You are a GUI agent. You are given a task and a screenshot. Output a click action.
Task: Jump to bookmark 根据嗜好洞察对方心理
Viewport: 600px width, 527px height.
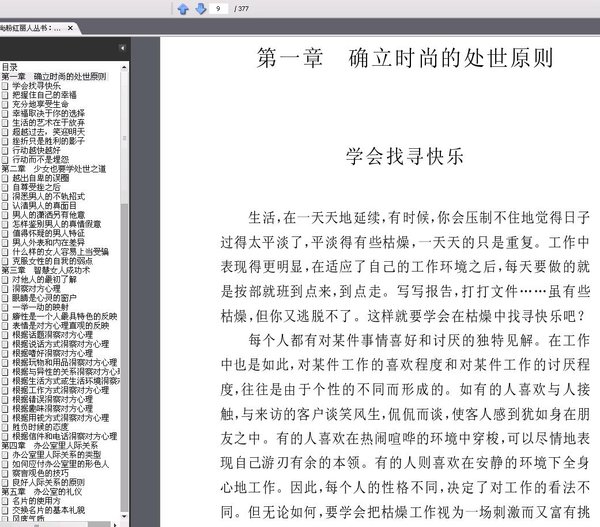(52, 353)
